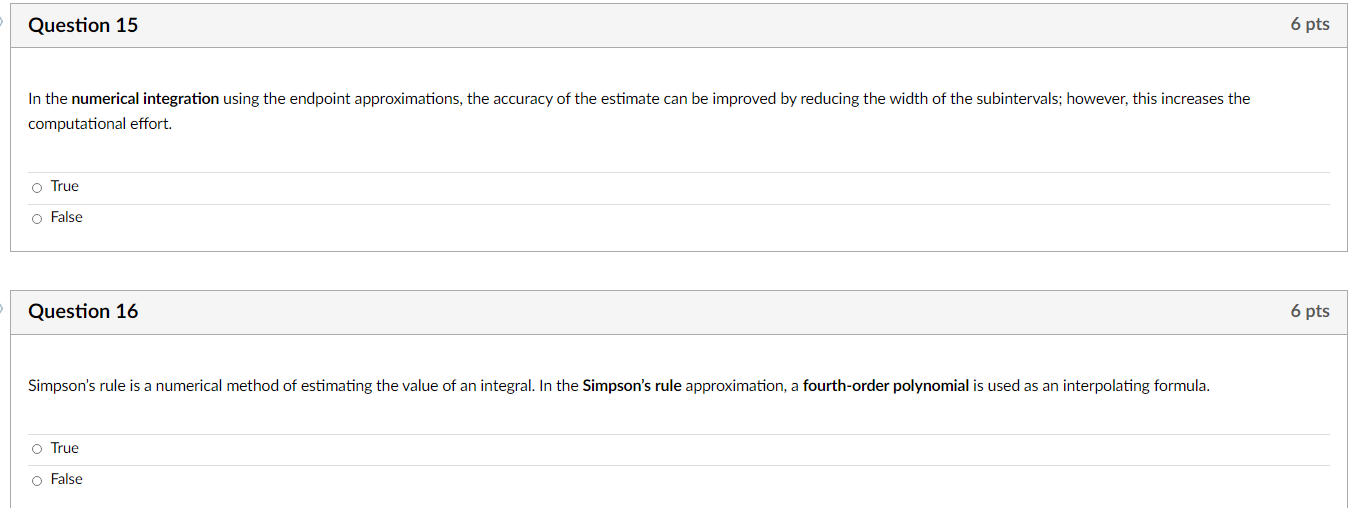Click the 'True' answer label under Question 16
1359x508 pixels.
coord(65,449)
